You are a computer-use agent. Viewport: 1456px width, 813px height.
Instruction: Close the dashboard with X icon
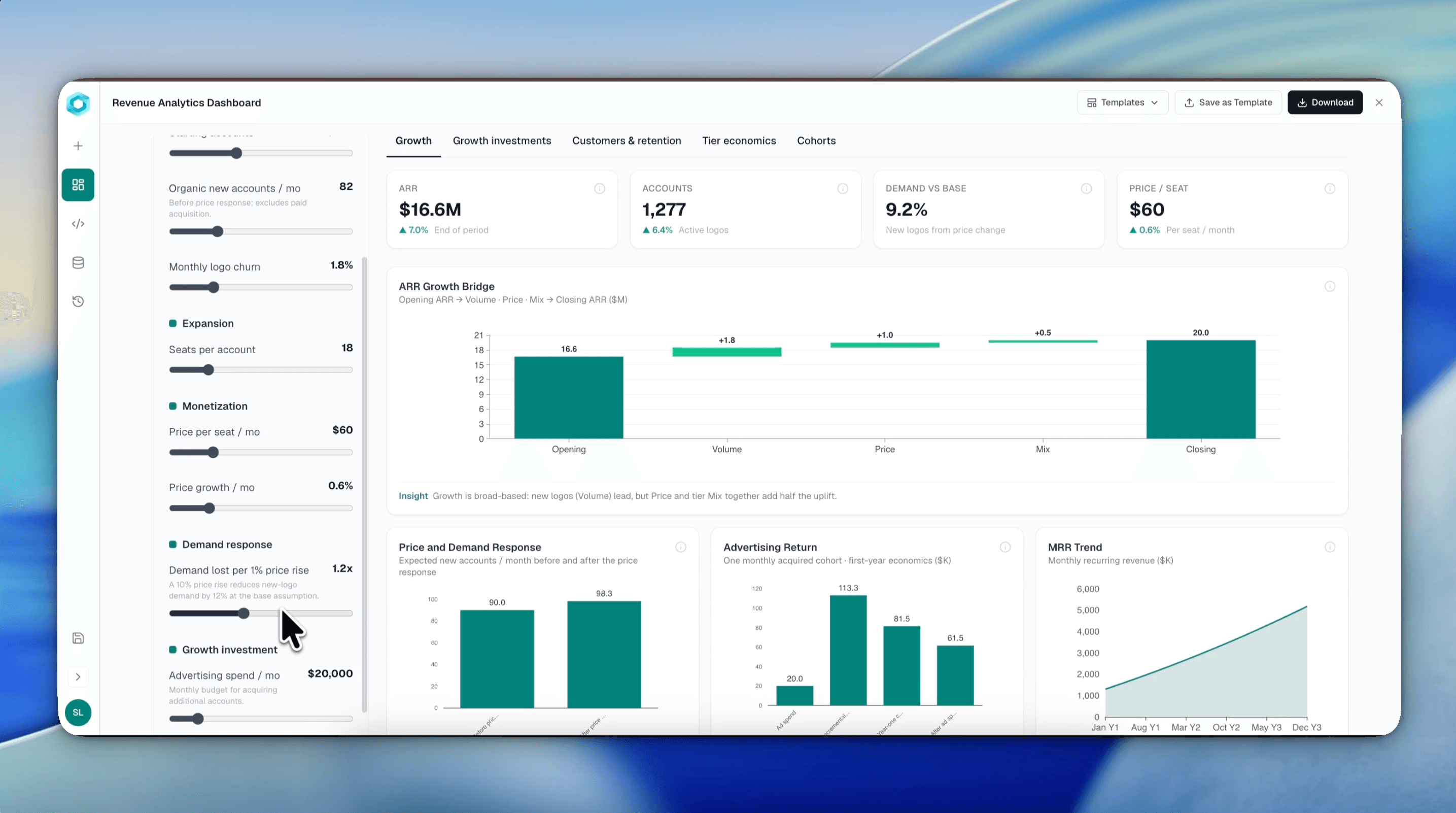pyautogui.click(x=1379, y=103)
